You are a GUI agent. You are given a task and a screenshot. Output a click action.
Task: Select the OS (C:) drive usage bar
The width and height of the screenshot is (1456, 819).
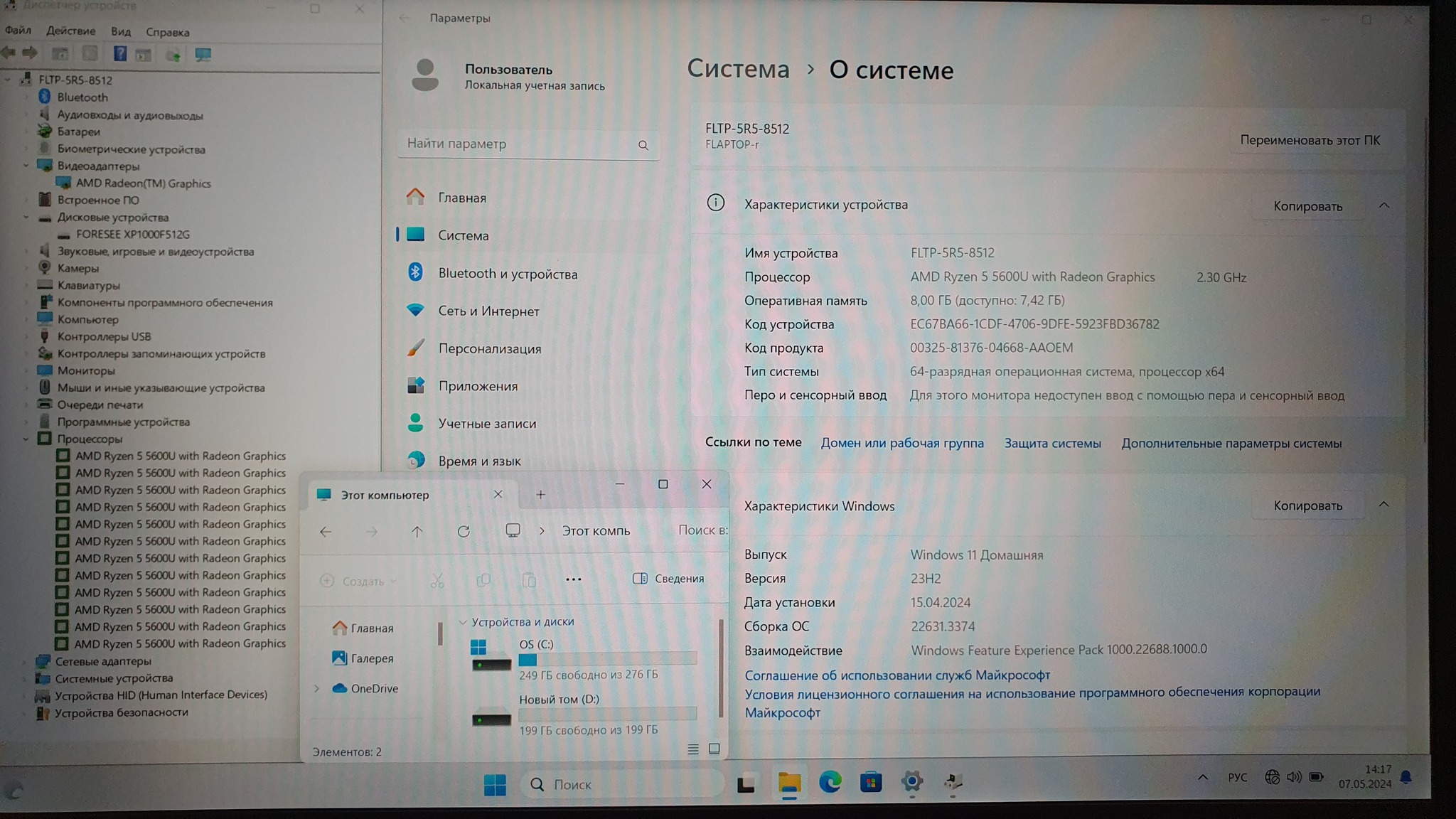(607, 659)
